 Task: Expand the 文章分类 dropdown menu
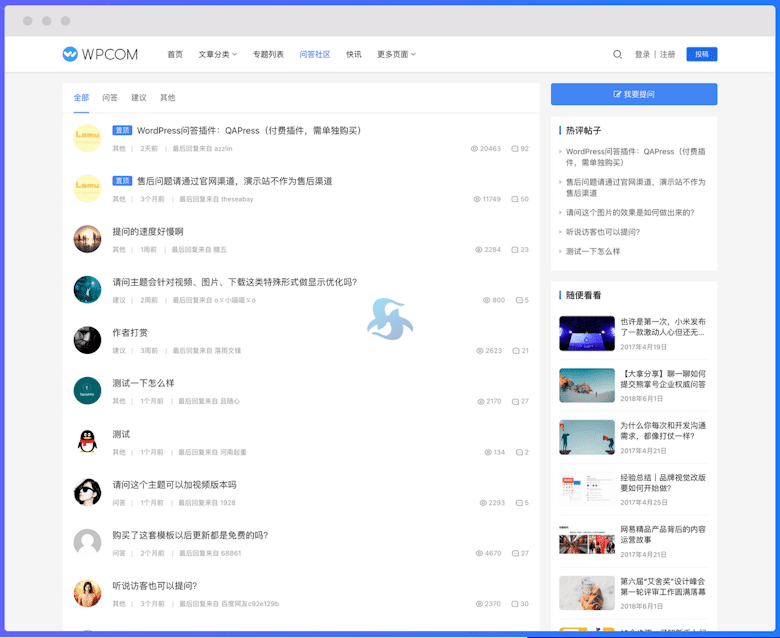pos(218,54)
